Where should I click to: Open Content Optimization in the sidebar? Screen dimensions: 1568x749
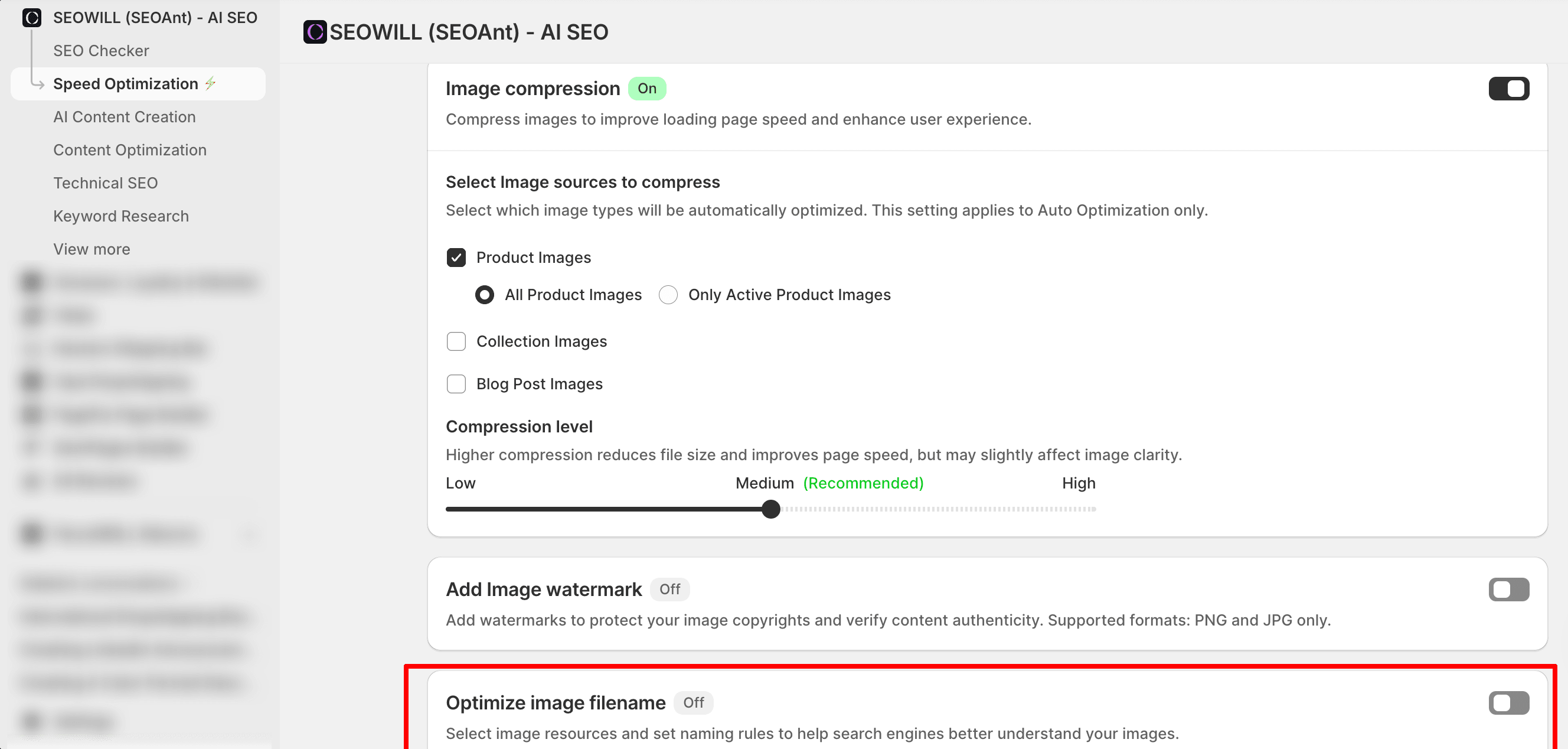pos(130,150)
